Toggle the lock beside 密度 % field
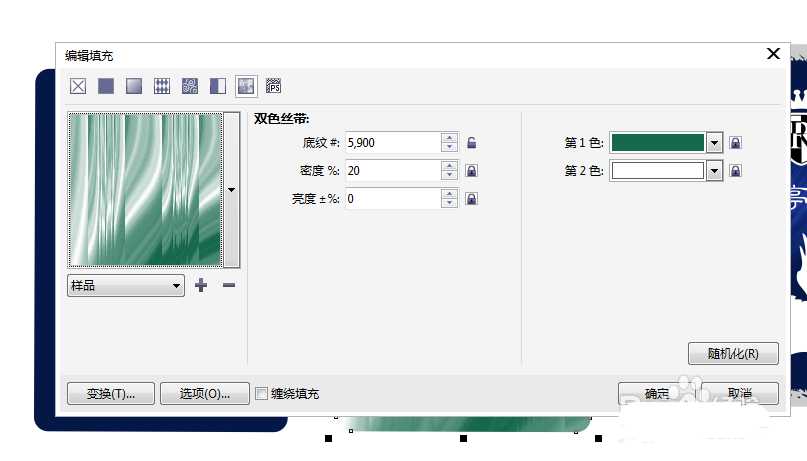The height and width of the screenshot is (461, 807). click(x=472, y=171)
